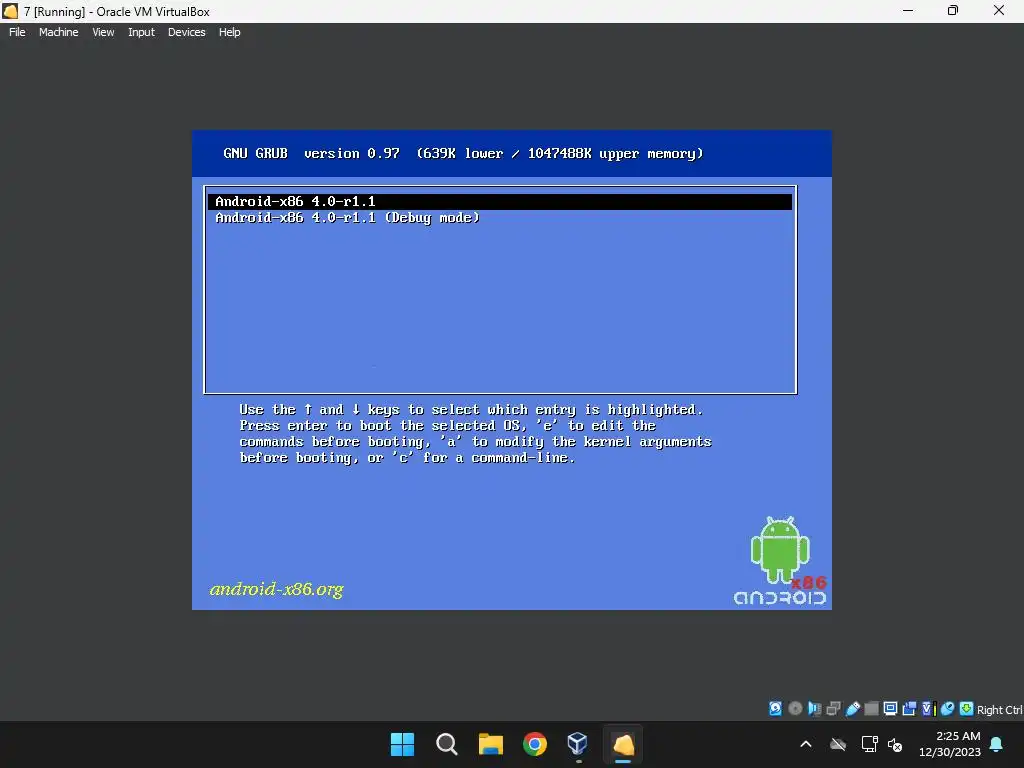Click the muted volume tray icon
The image size is (1024, 768).
point(895,744)
